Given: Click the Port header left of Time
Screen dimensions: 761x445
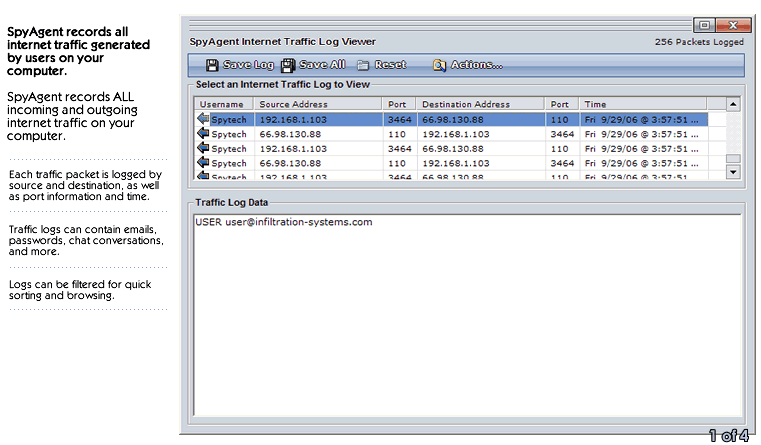Looking at the screenshot, I should coord(561,104).
